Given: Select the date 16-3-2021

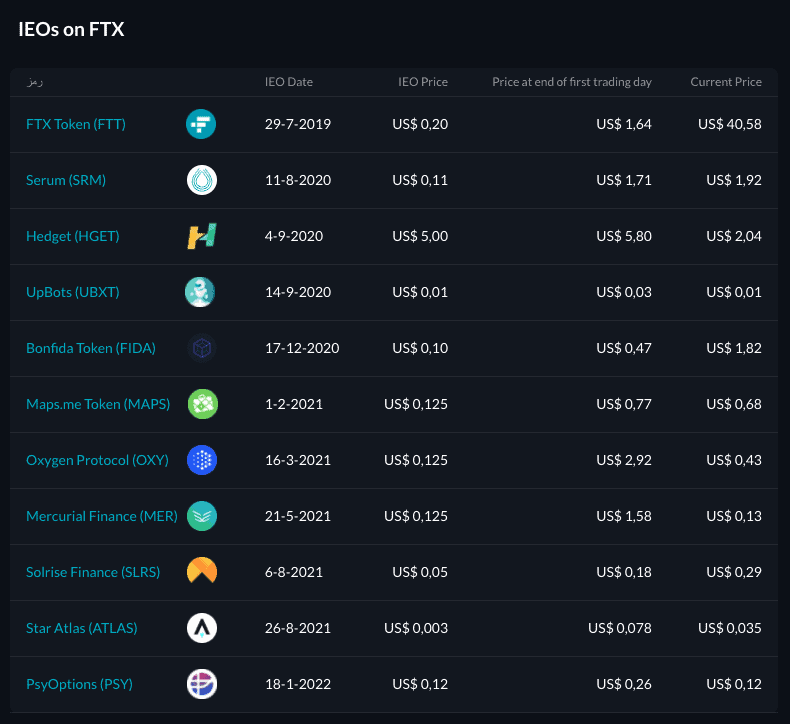Looking at the screenshot, I should click(298, 459).
